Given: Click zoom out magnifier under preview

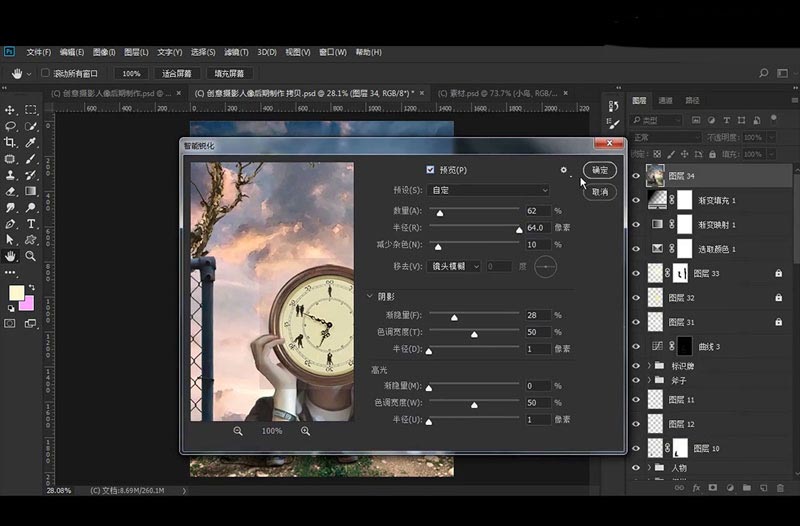Looking at the screenshot, I should coord(238,431).
